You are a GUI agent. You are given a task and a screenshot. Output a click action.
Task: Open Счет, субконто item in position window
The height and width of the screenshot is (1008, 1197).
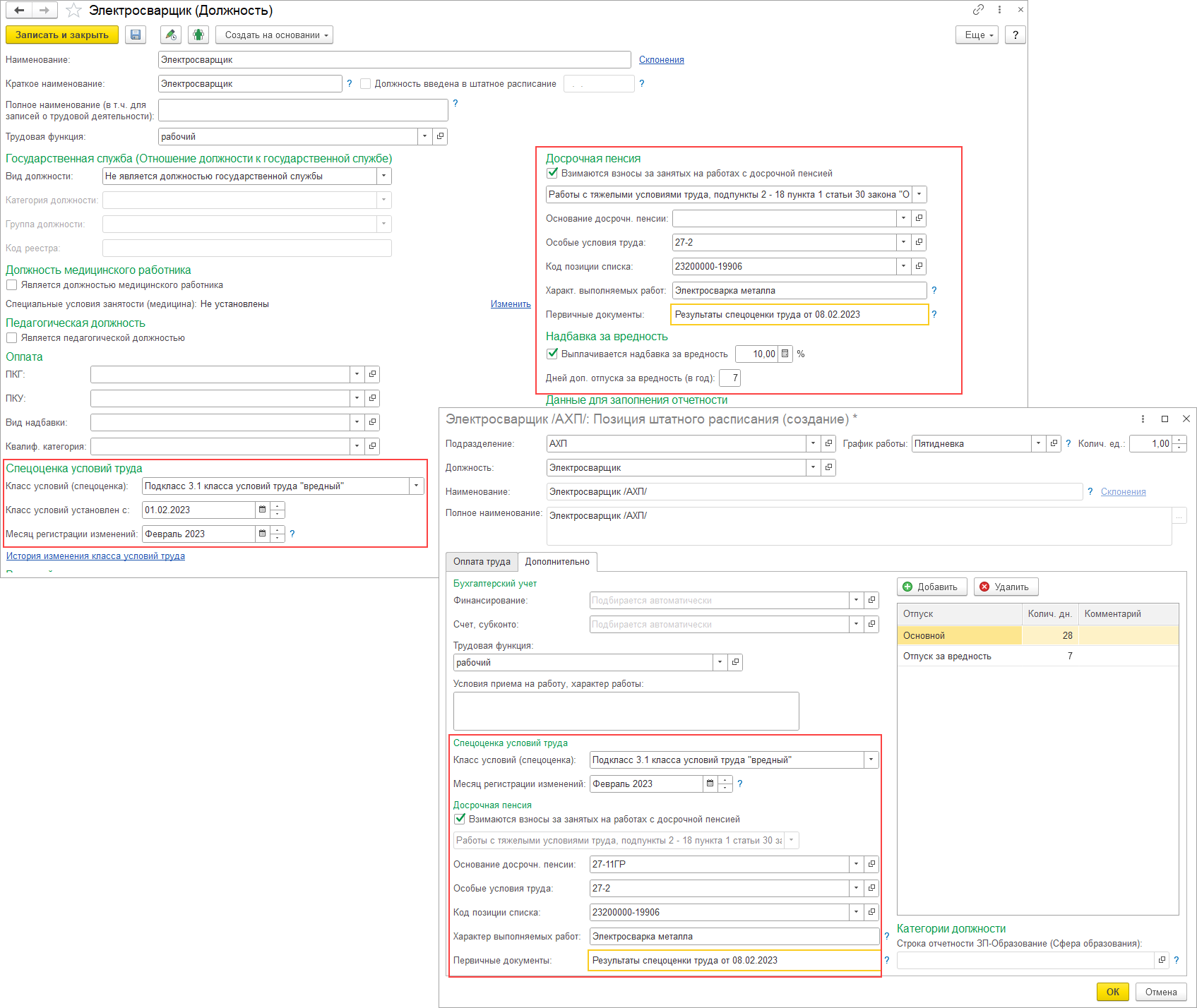pos(871,624)
